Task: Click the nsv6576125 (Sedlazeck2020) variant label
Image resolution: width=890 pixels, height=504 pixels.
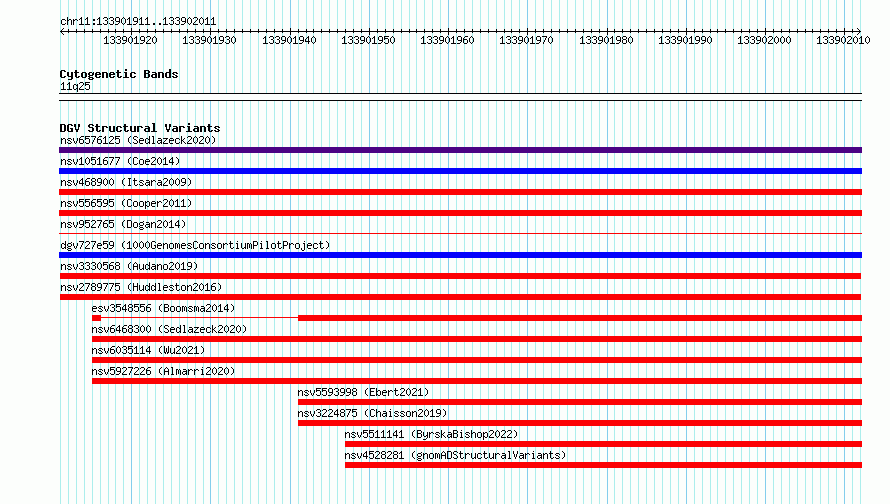Action: (x=138, y=140)
